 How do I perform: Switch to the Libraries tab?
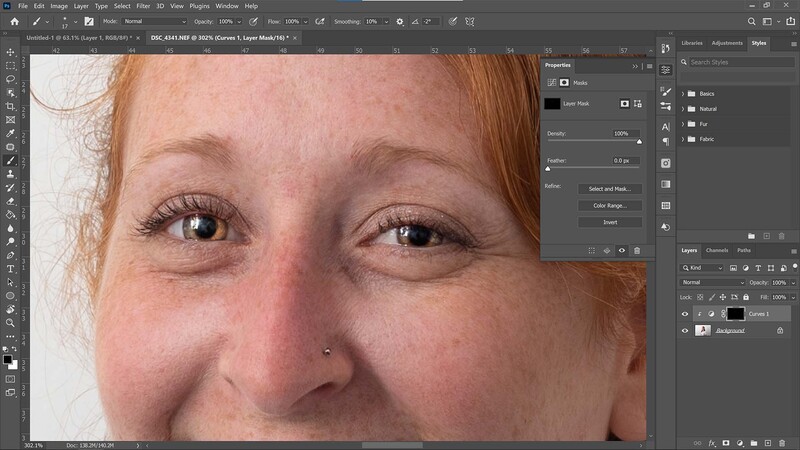pos(692,43)
